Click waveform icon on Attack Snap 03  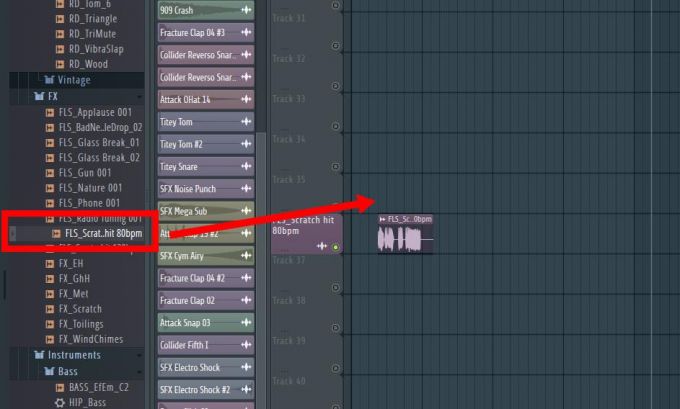[x=246, y=322]
